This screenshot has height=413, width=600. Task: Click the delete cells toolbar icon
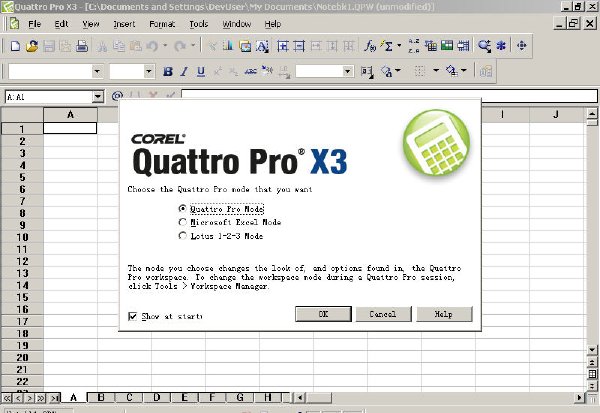(x=299, y=46)
